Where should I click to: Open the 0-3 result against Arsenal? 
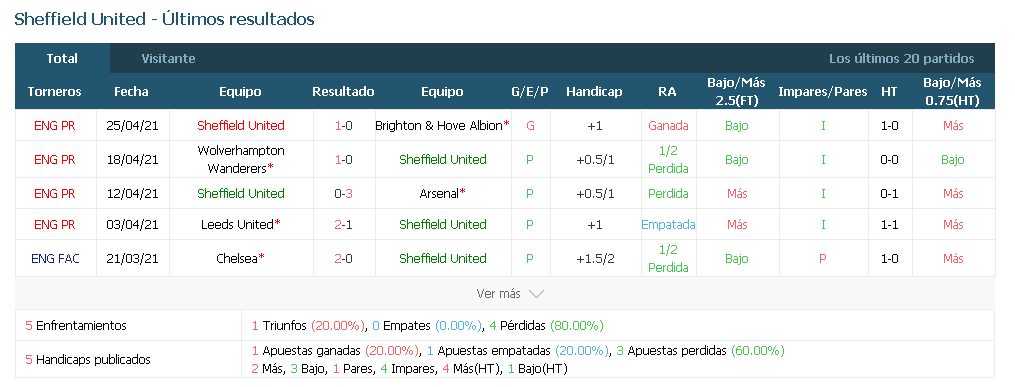(343, 194)
